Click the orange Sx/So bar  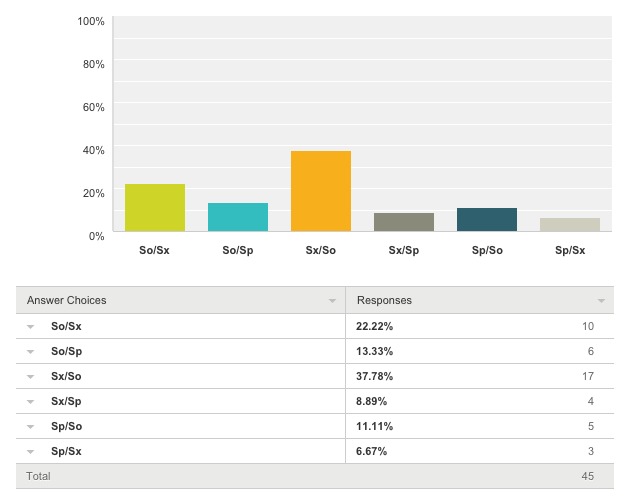pyautogui.click(x=321, y=191)
